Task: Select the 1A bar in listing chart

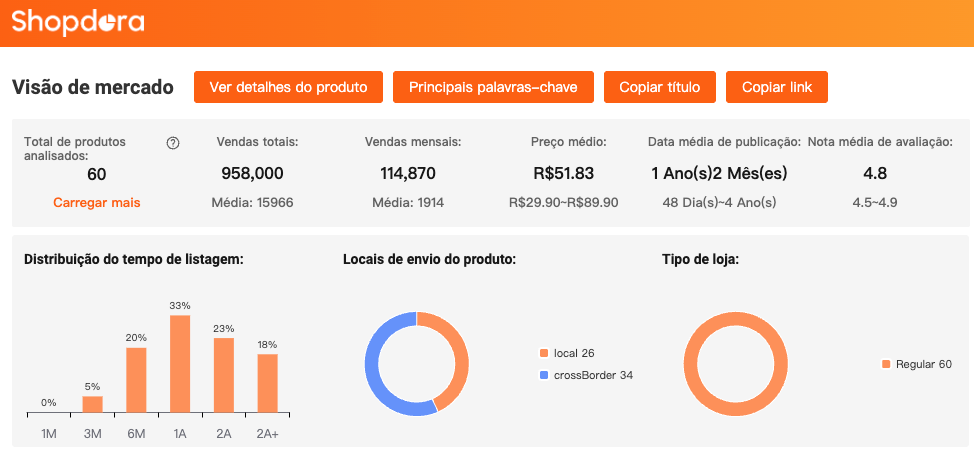Action: (180, 365)
